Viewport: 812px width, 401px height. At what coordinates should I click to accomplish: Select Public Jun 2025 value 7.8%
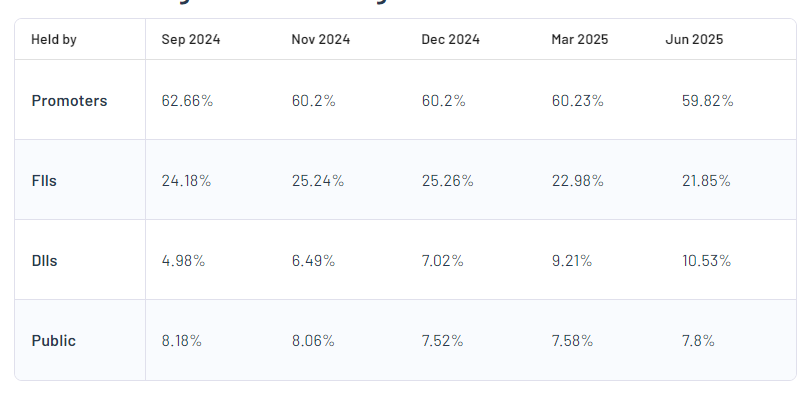698,341
